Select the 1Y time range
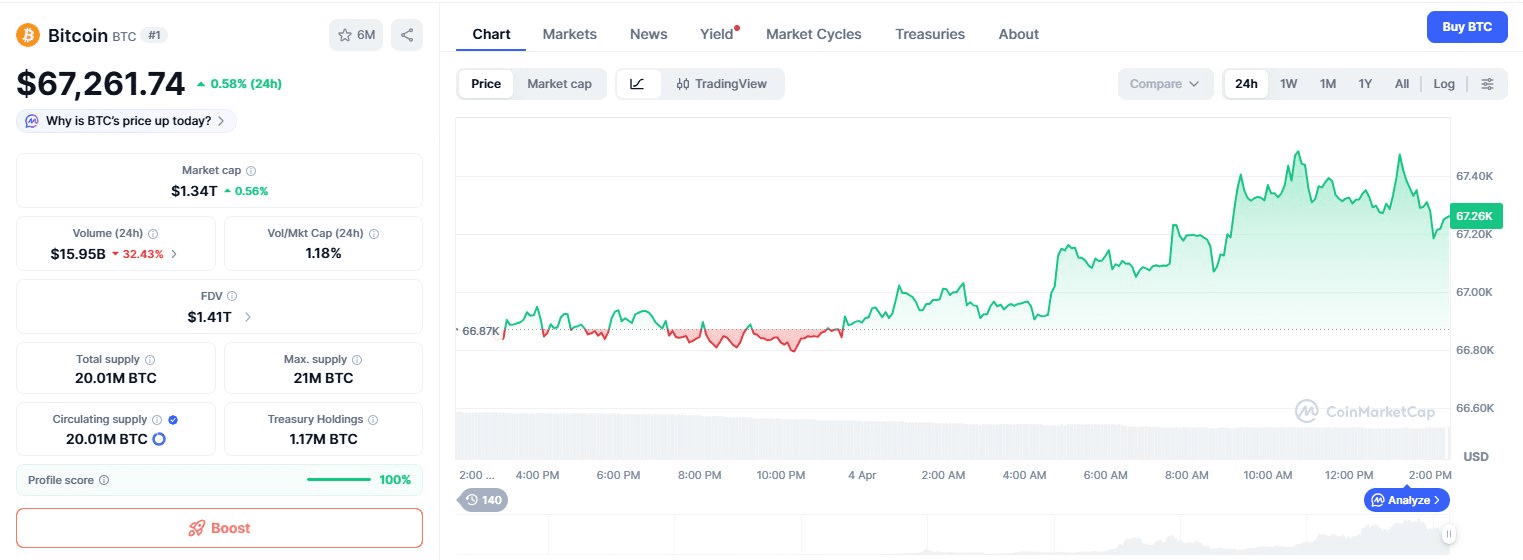 pos(1365,84)
